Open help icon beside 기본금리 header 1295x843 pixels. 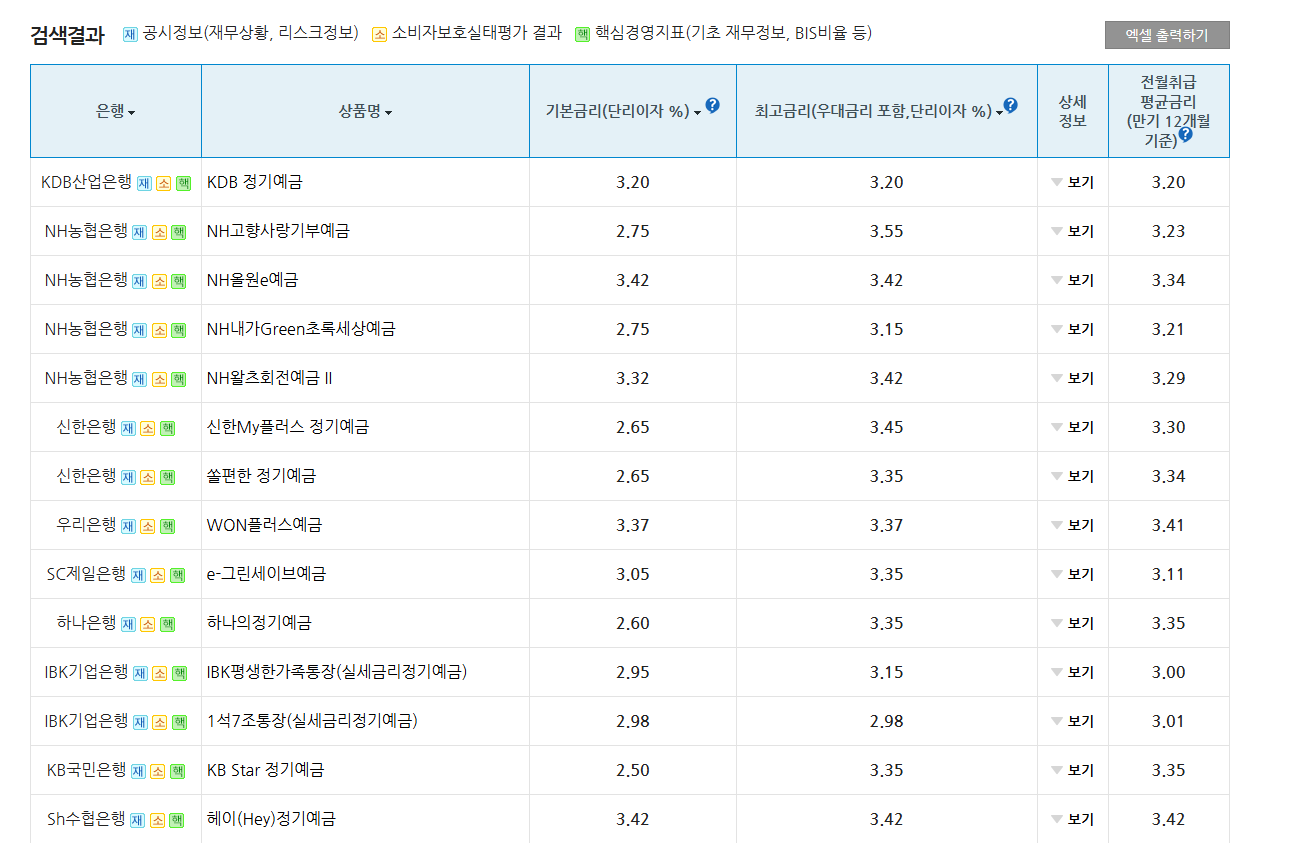(x=712, y=106)
